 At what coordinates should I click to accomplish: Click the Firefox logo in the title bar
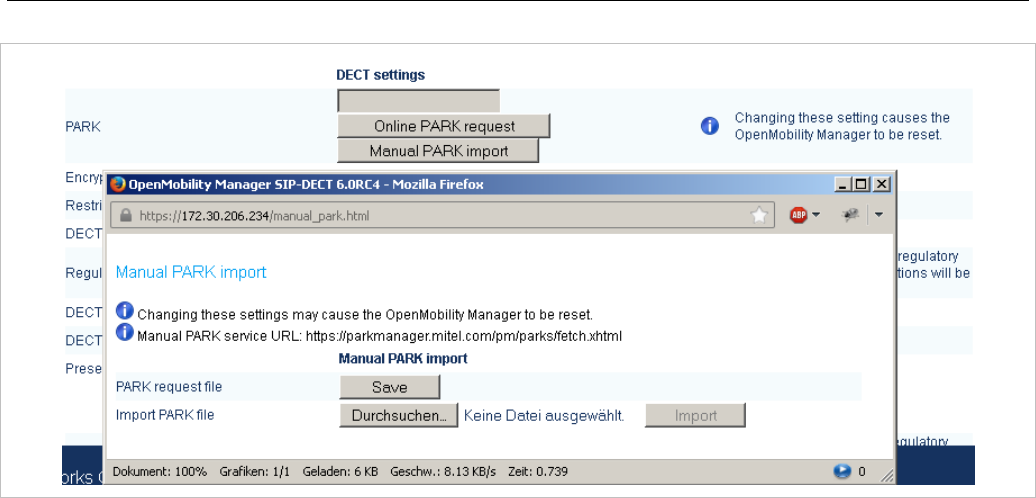pos(118,184)
